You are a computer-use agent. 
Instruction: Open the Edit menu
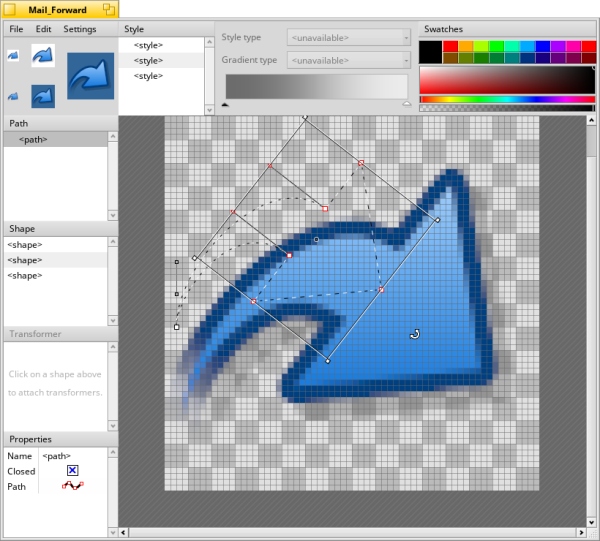43,29
